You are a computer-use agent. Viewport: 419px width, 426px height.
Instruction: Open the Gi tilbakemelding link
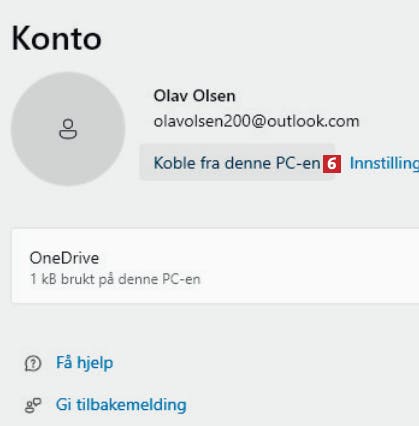[x=121, y=405]
